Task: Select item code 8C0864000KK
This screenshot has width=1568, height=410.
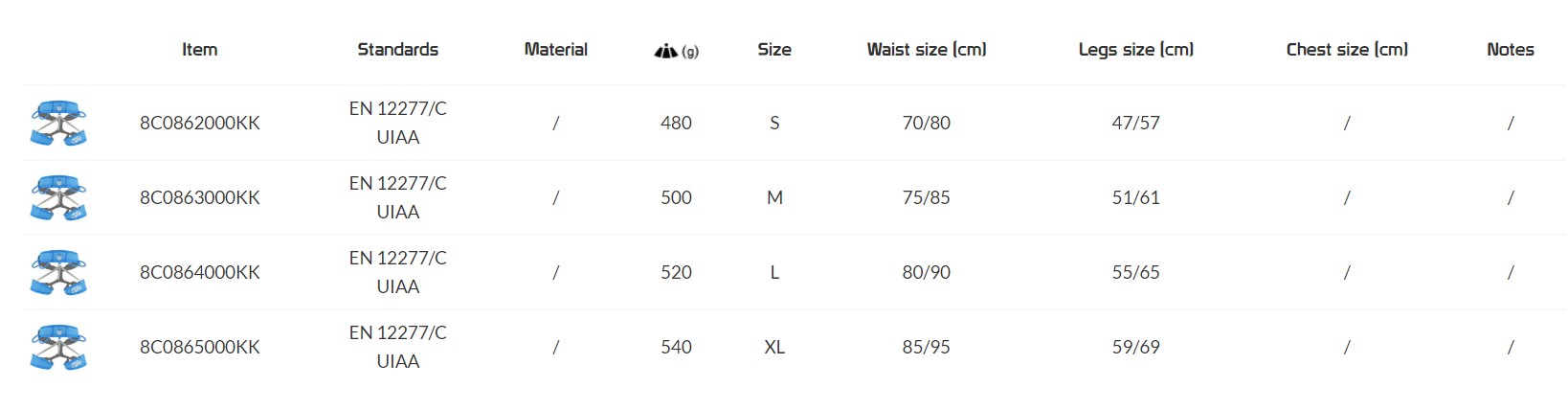Action: click(199, 273)
